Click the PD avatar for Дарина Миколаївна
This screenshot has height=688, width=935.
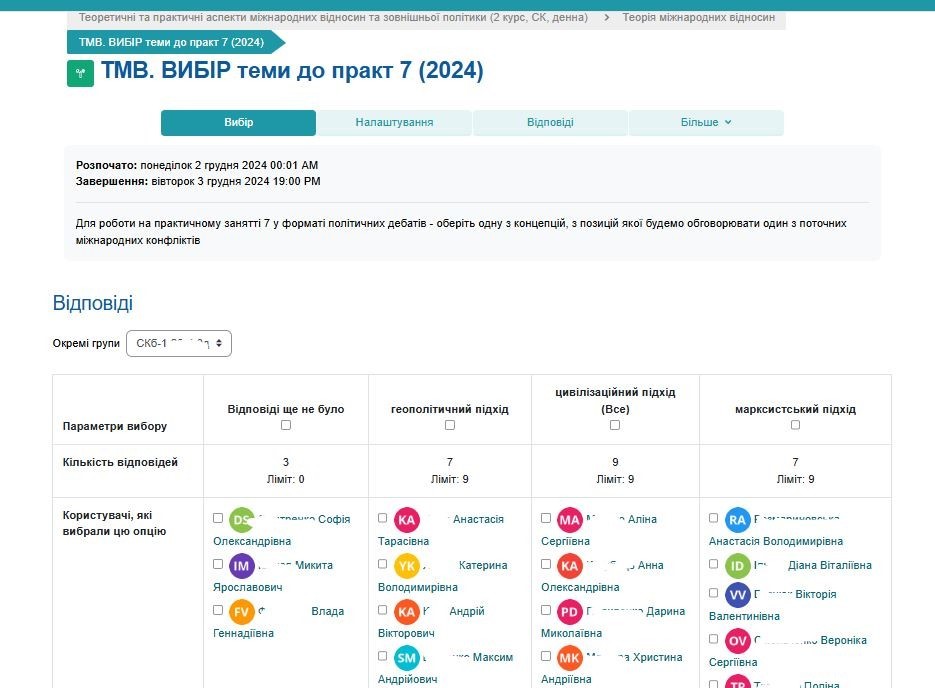pyautogui.click(x=570, y=612)
